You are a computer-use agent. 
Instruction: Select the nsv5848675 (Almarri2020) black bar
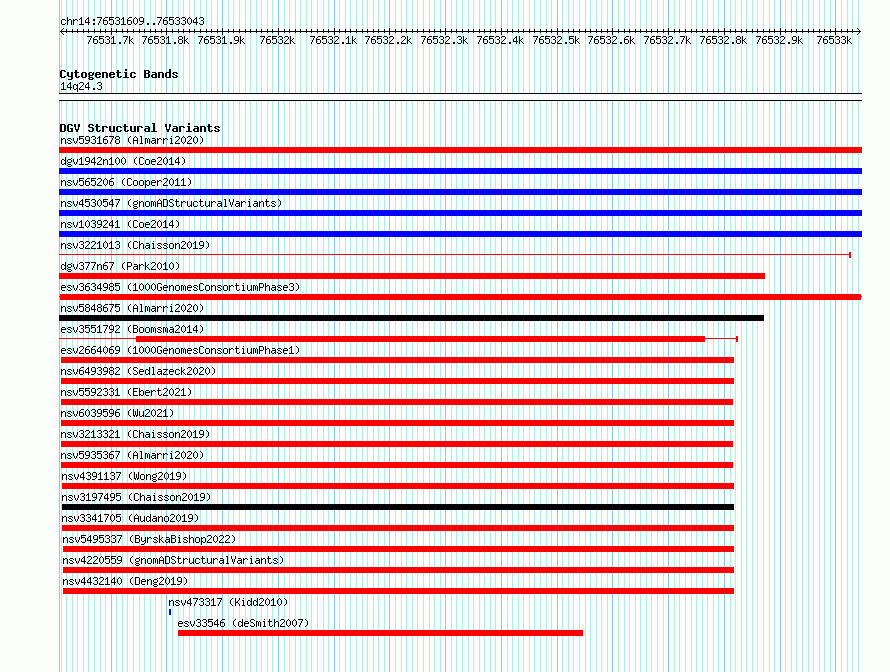click(x=412, y=318)
